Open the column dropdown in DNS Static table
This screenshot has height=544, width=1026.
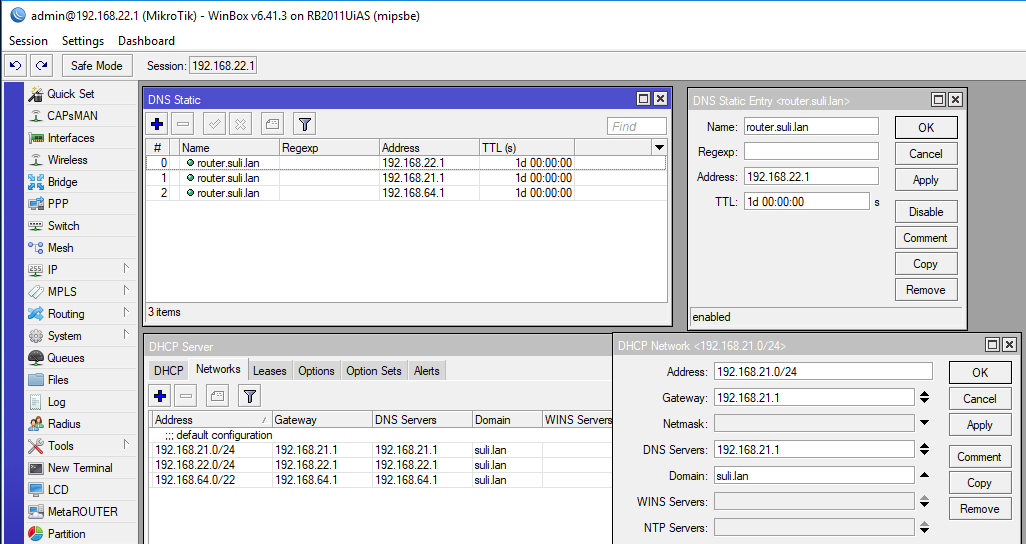[x=659, y=147]
